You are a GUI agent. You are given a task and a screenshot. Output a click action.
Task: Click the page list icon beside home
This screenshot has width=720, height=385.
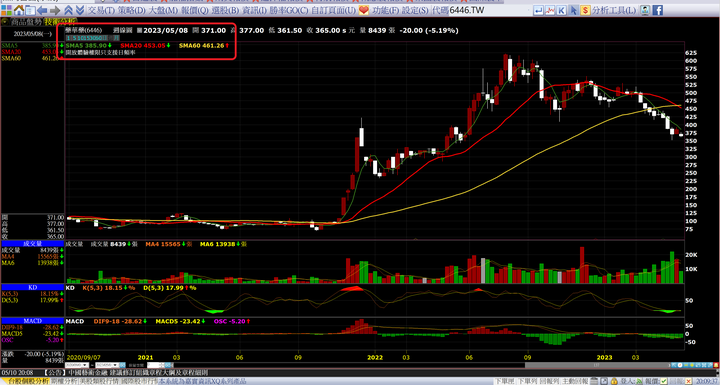(30, 10)
